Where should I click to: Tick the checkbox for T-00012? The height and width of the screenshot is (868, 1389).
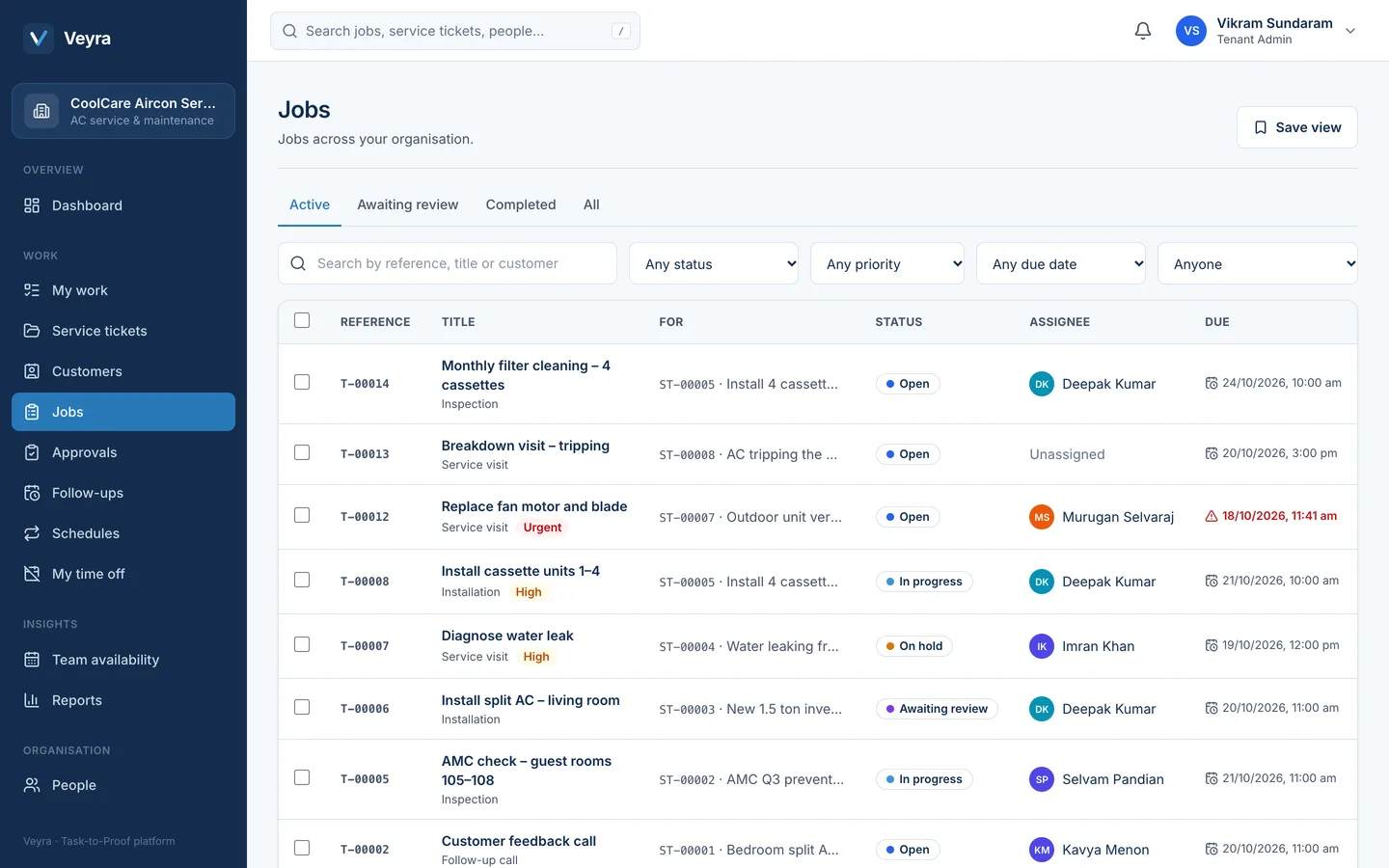click(x=302, y=515)
